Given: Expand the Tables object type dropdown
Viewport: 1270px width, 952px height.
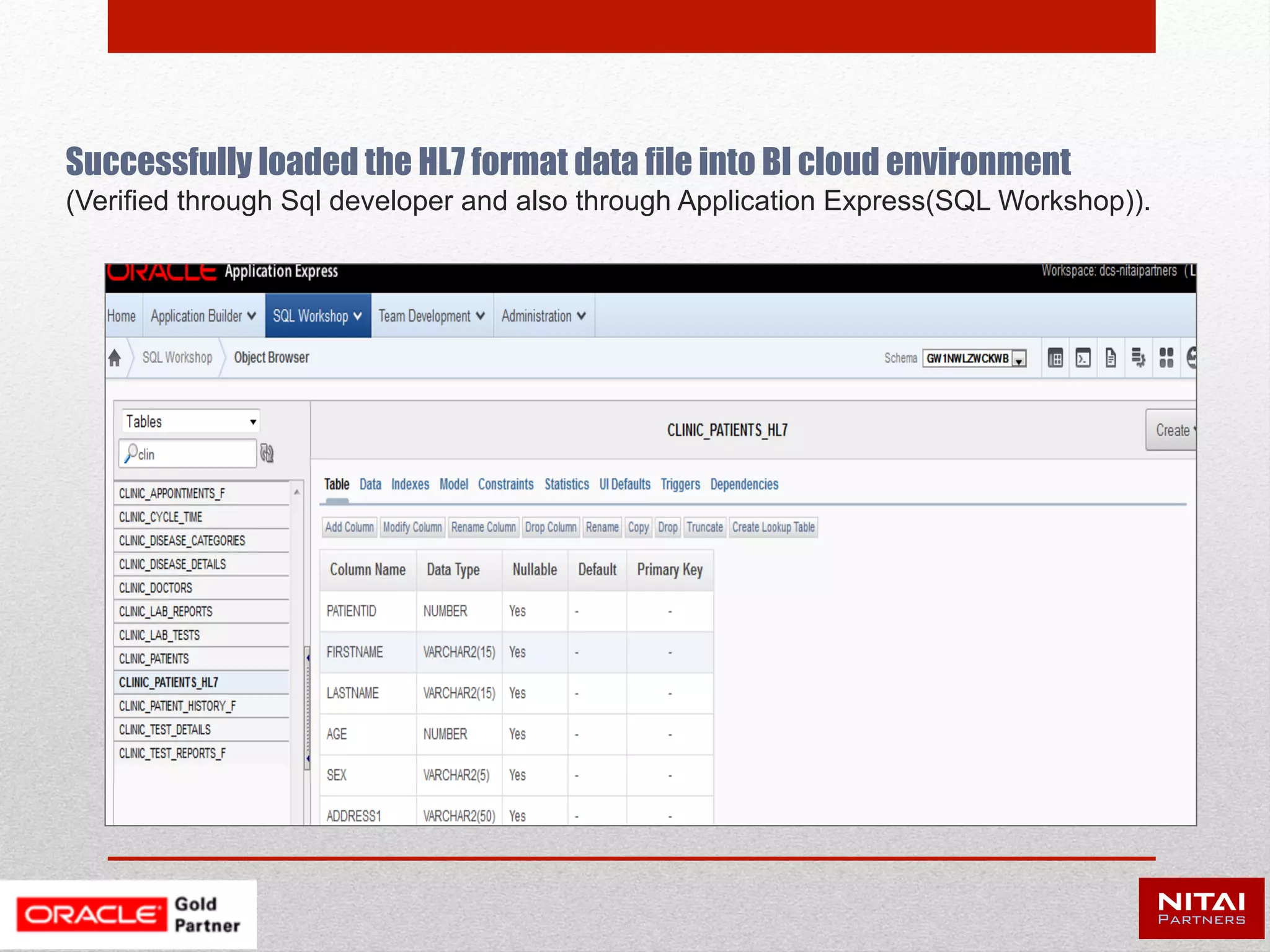Looking at the screenshot, I should tap(190, 421).
